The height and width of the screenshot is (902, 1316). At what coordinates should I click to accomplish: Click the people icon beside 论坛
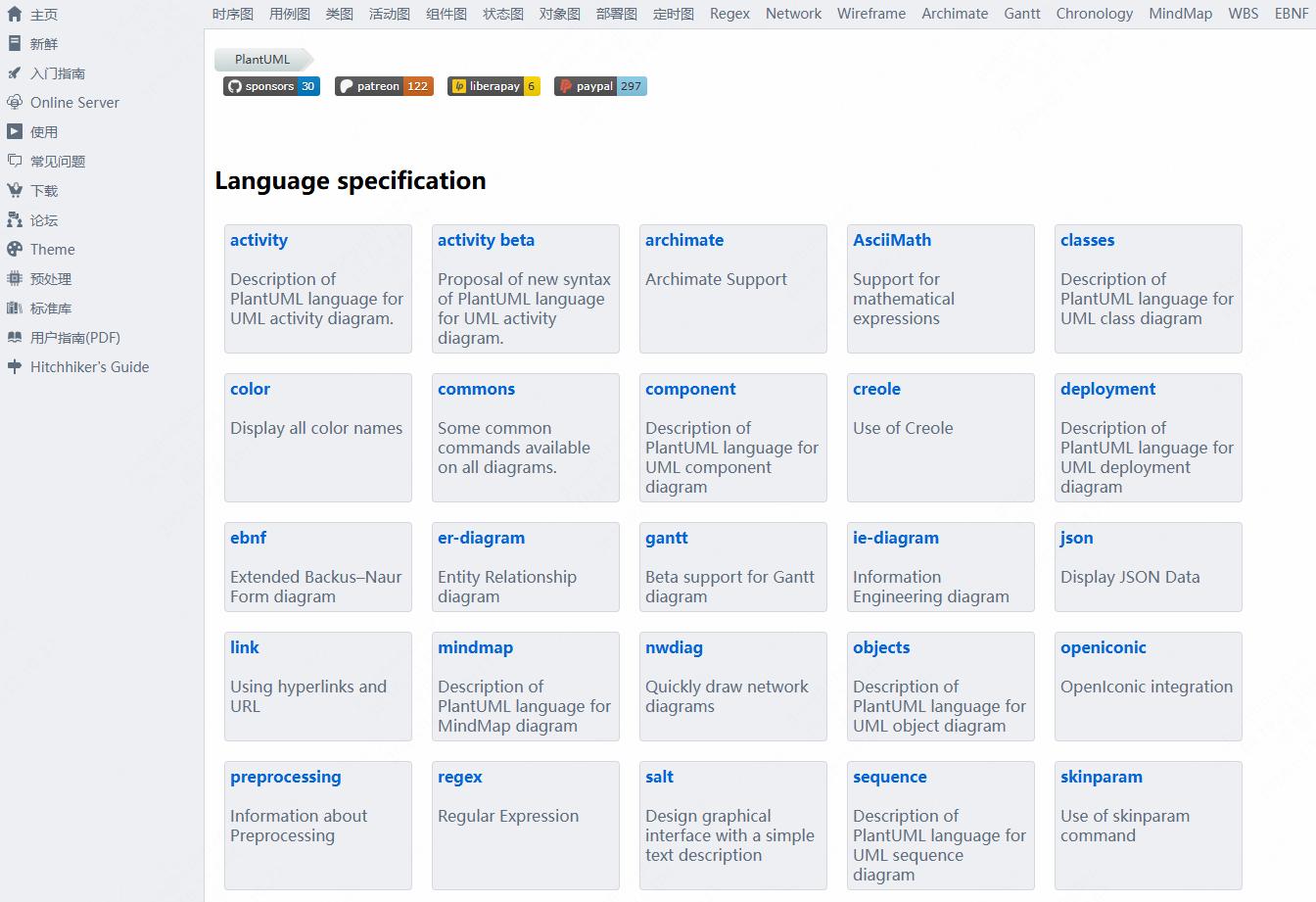coord(15,220)
